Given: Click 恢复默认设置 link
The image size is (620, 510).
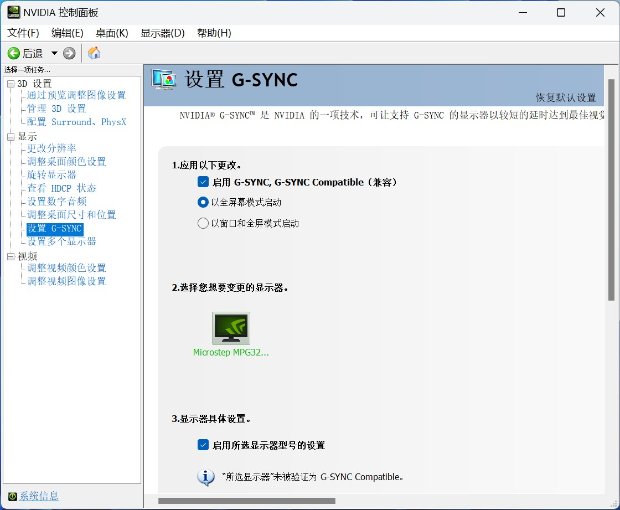Looking at the screenshot, I should 566,97.
